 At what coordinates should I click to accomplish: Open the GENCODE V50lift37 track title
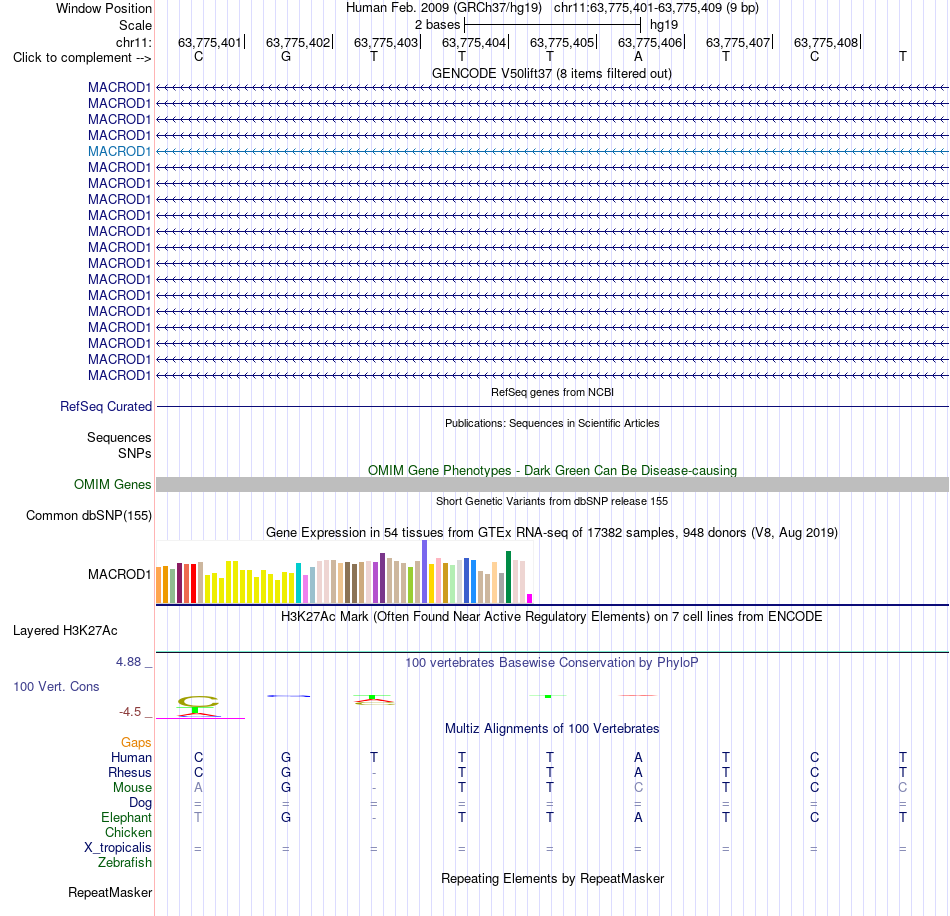[x=551, y=73]
